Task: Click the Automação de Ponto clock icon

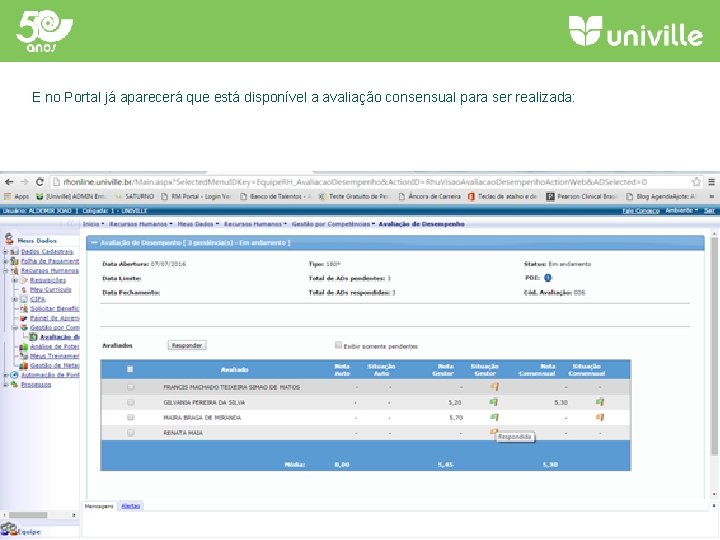Action: [15, 375]
